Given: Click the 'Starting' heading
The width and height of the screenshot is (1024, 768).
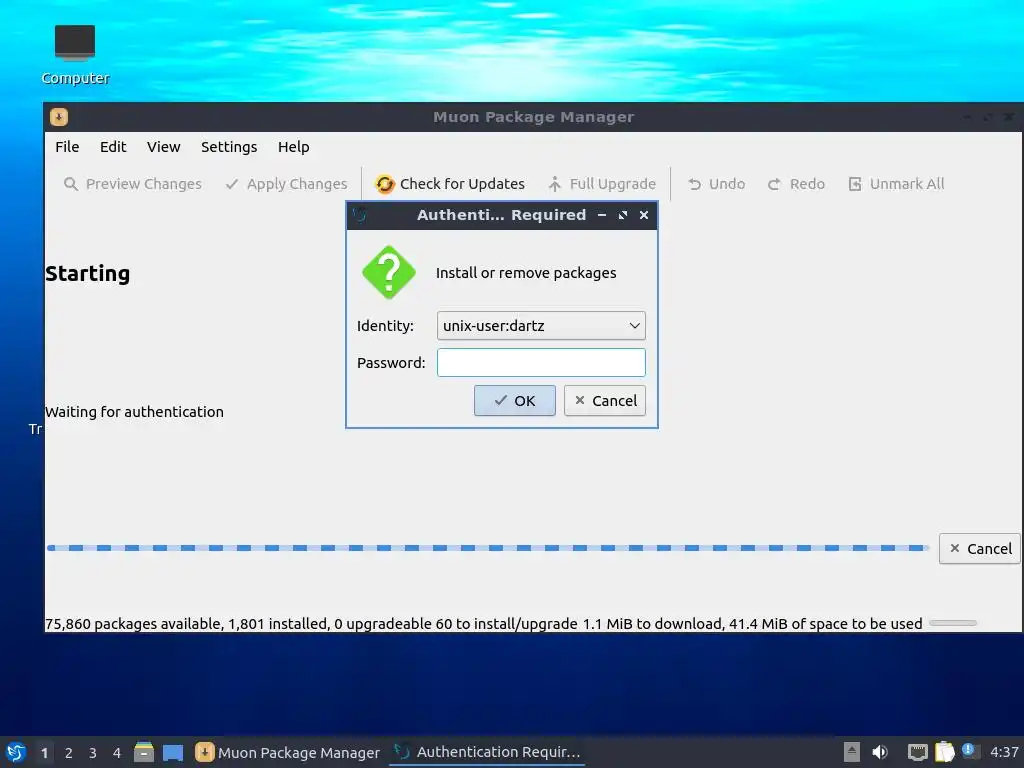Looking at the screenshot, I should [x=88, y=274].
